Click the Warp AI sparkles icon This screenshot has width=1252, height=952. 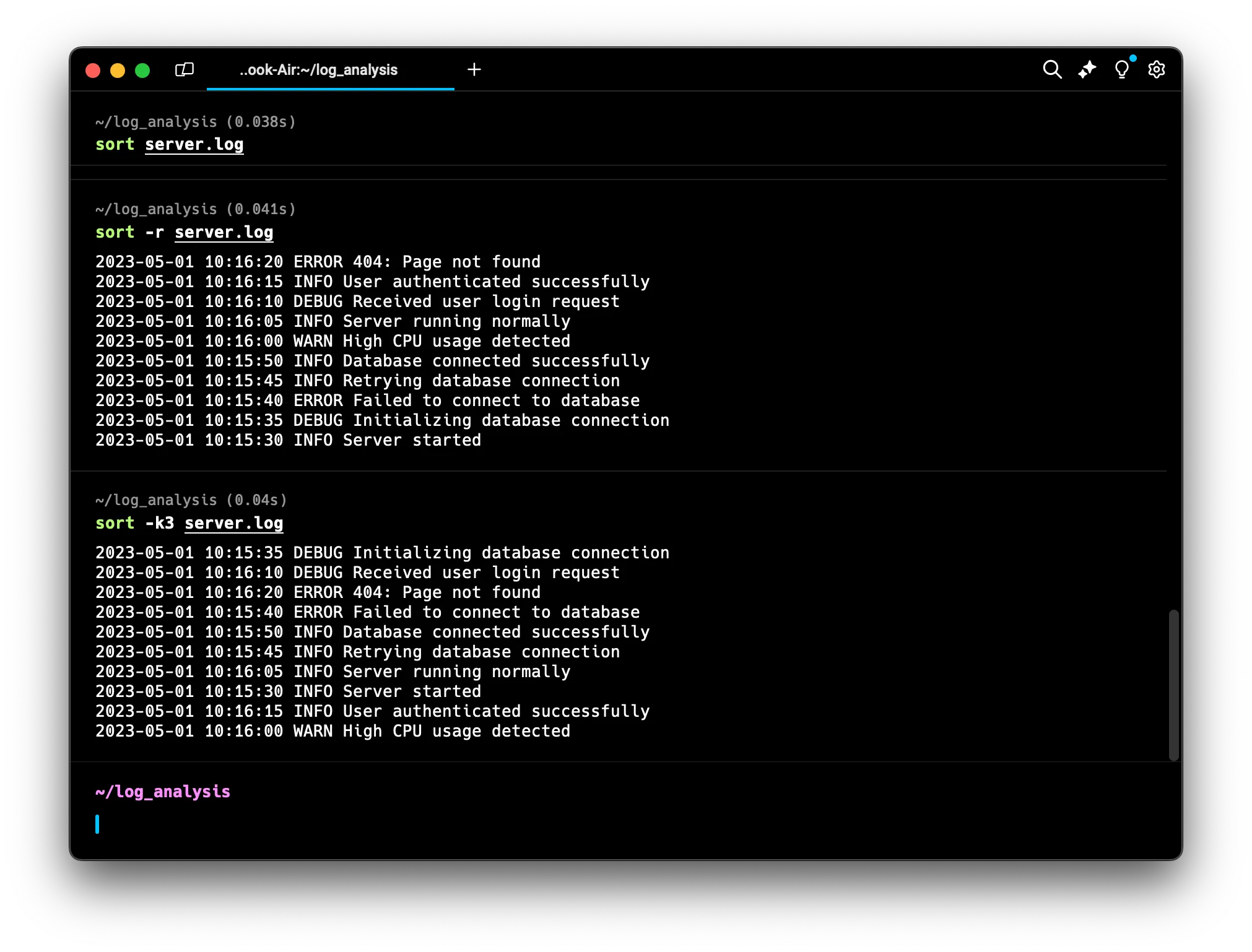click(1087, 69)
